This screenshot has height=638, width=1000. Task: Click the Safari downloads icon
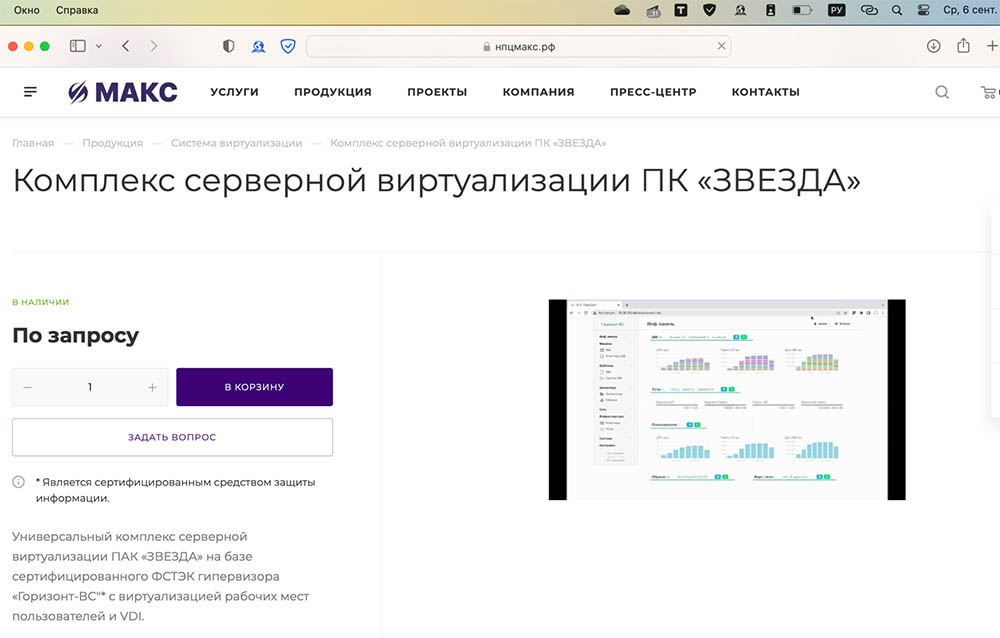(933, 46)
